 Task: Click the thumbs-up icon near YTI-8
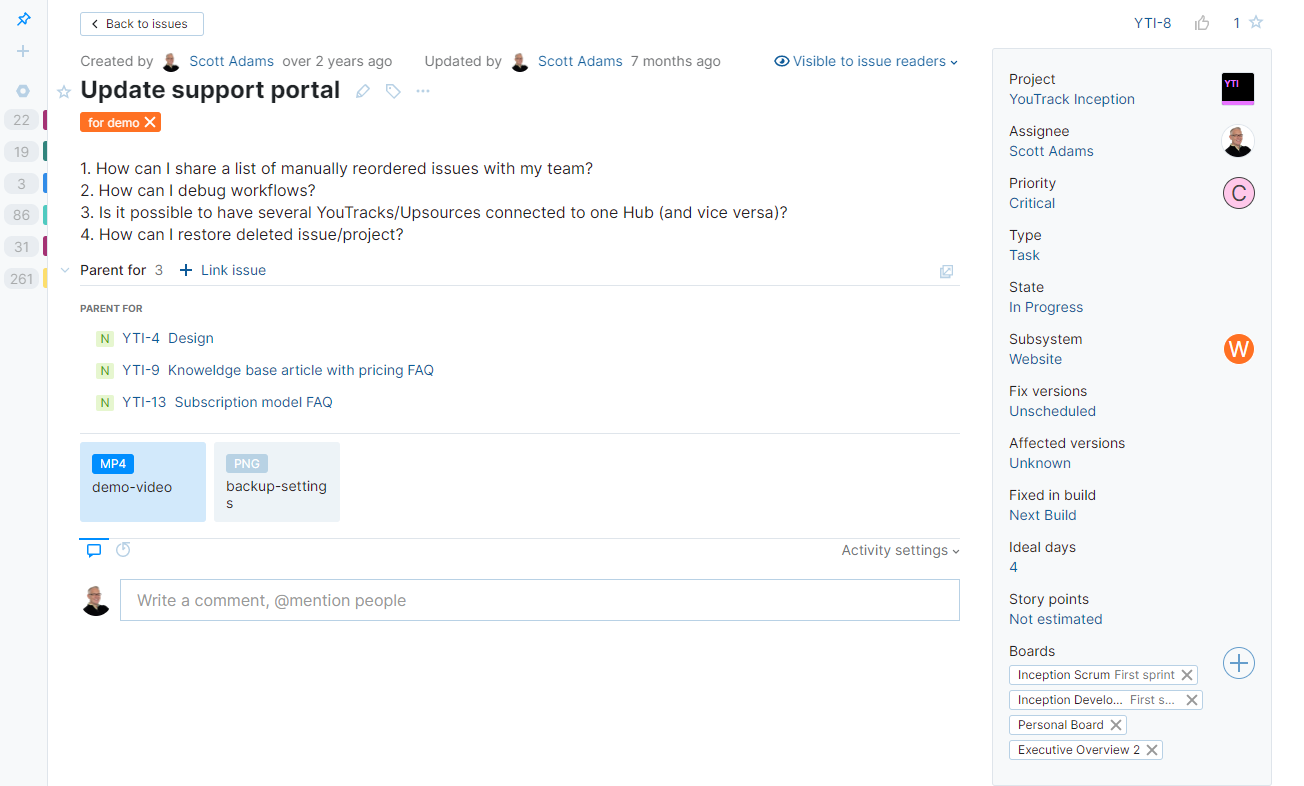pyautogui.click(x=1202, y=23)
